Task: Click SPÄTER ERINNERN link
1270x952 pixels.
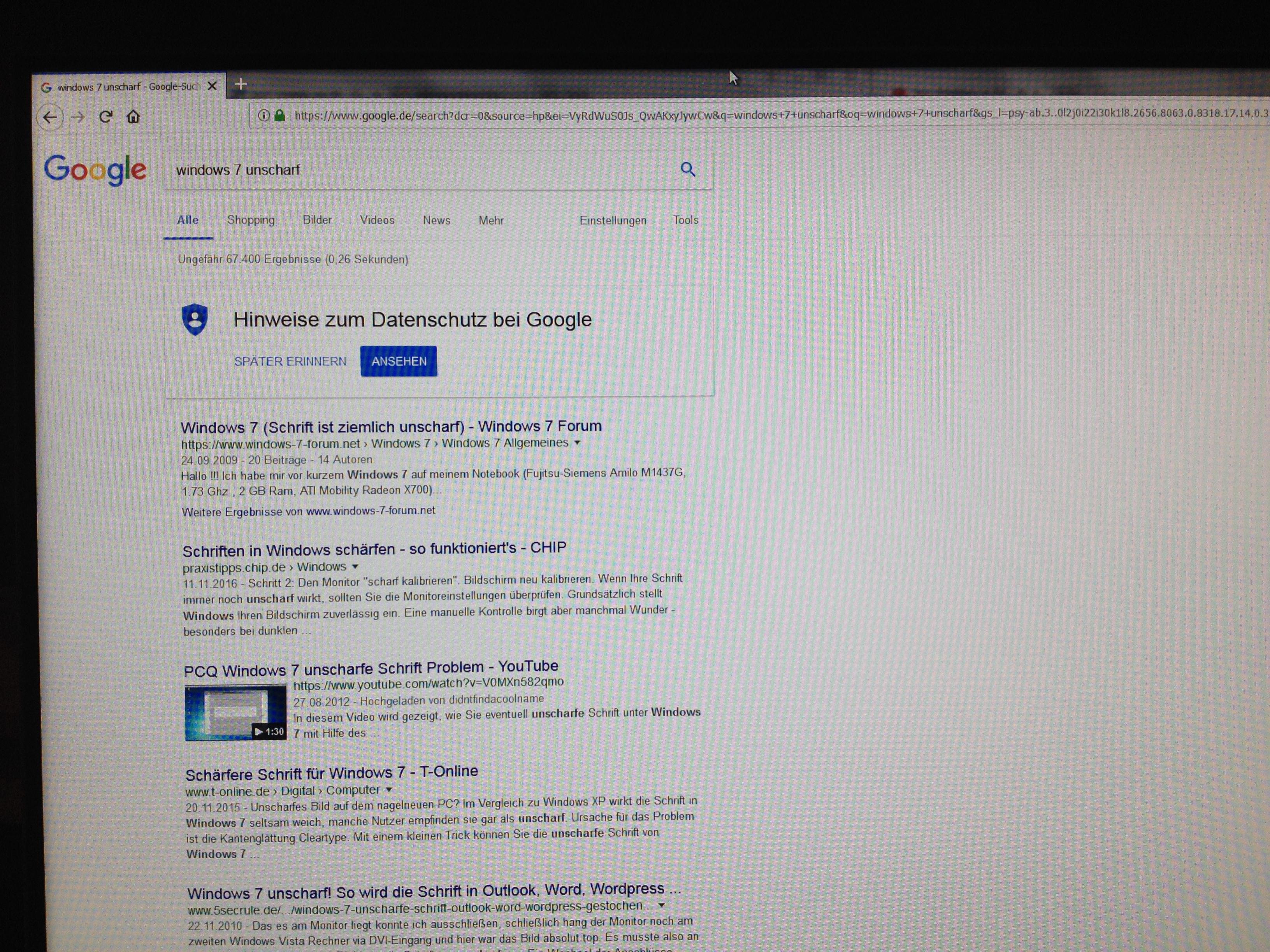Action: coord(290,361)
